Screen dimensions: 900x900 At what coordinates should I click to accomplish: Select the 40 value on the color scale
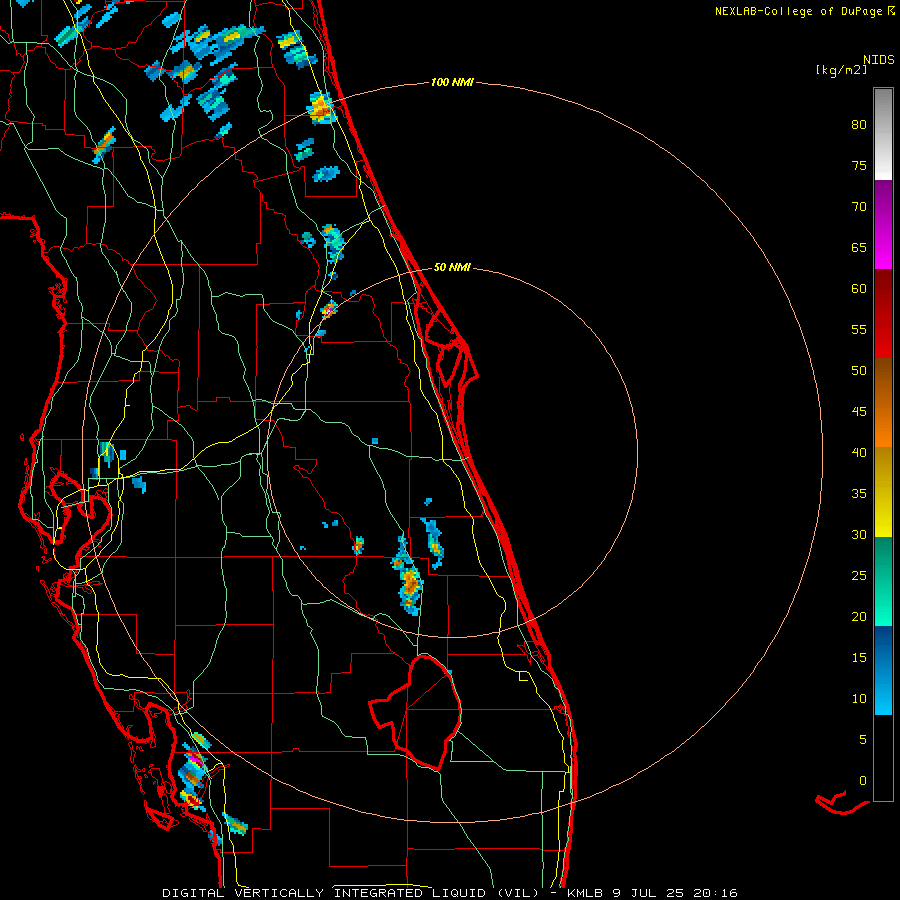click(x=859, y=452)
